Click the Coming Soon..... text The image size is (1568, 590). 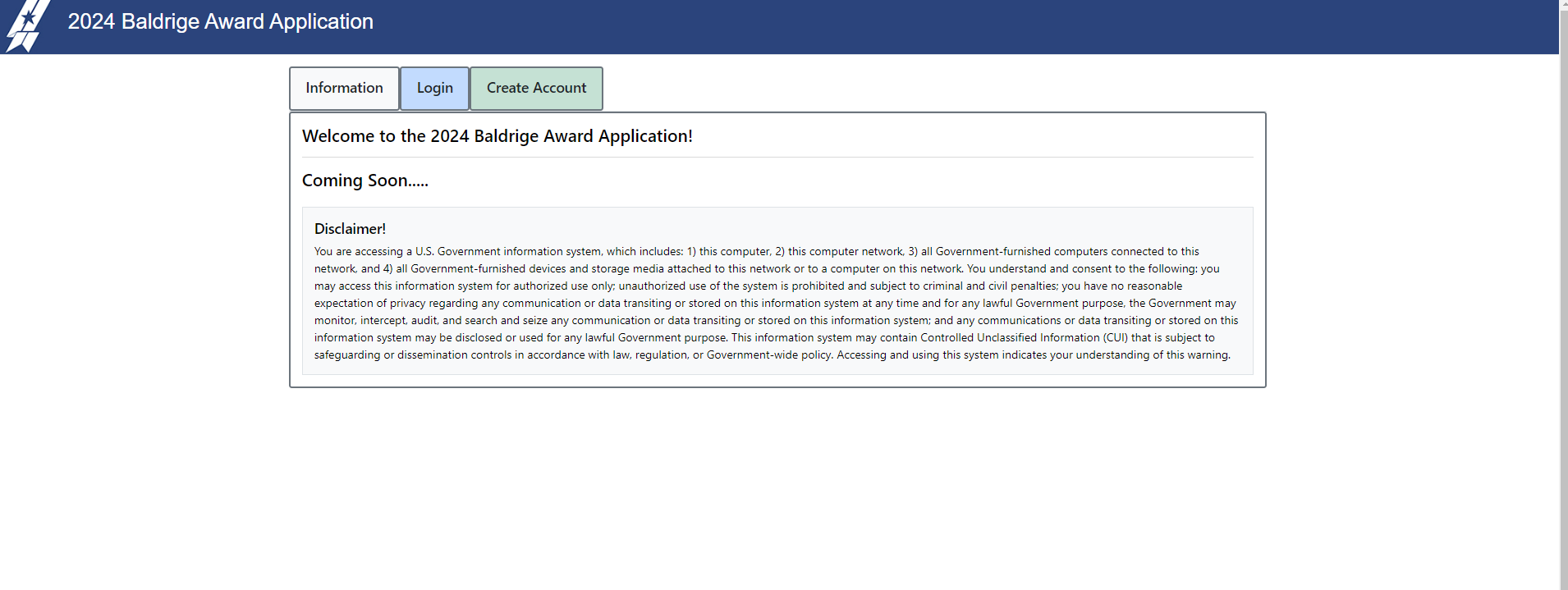click(x=364, y=181)
